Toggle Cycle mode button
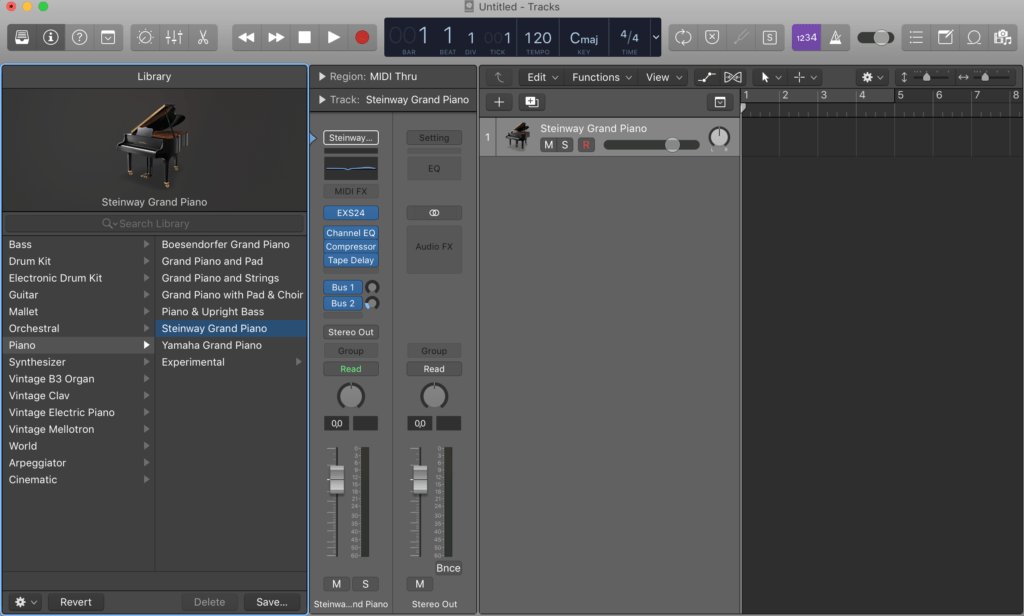1024x616 pixels. coord(683,37)
